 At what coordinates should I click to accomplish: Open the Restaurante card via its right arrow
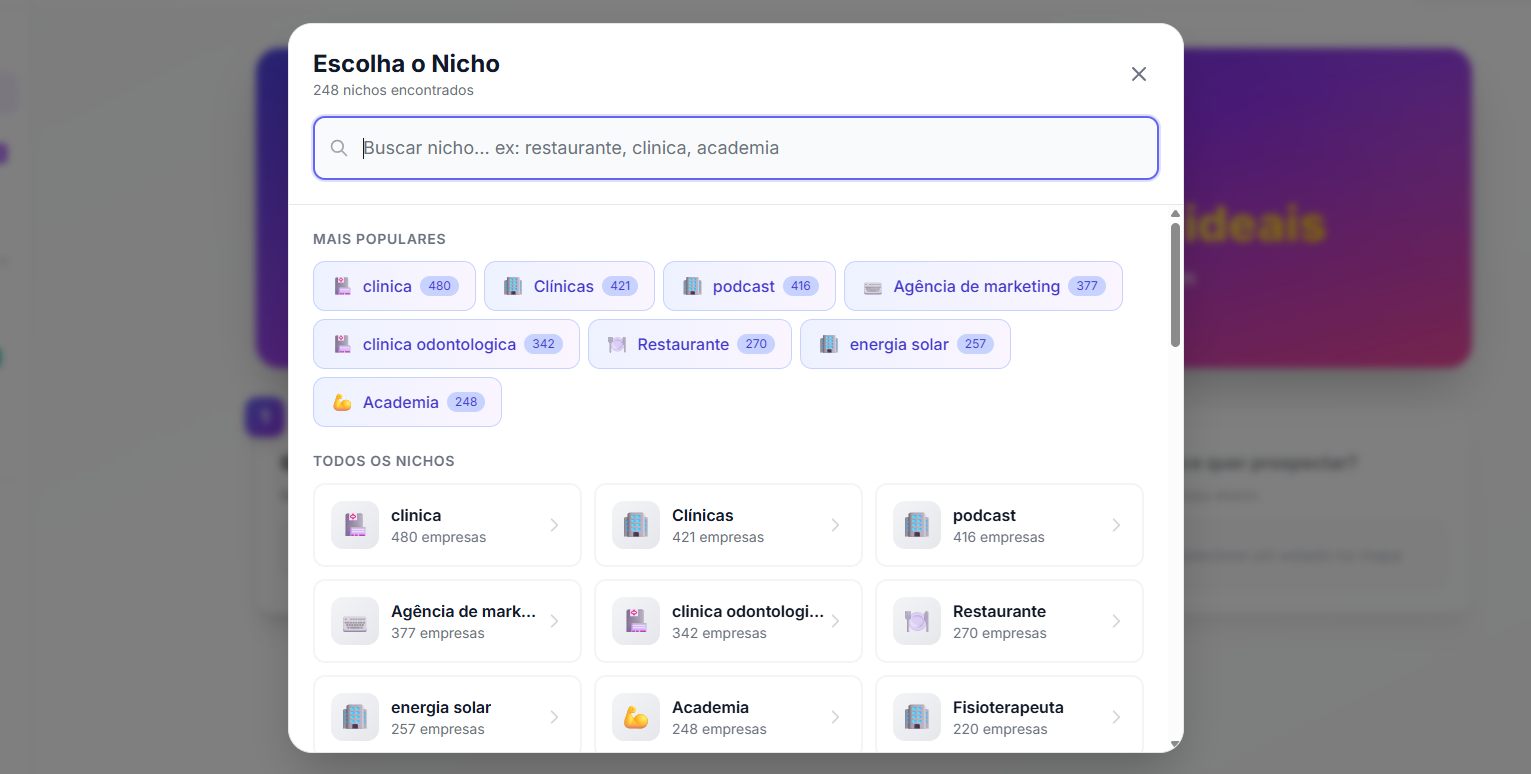coord(1117,621)
